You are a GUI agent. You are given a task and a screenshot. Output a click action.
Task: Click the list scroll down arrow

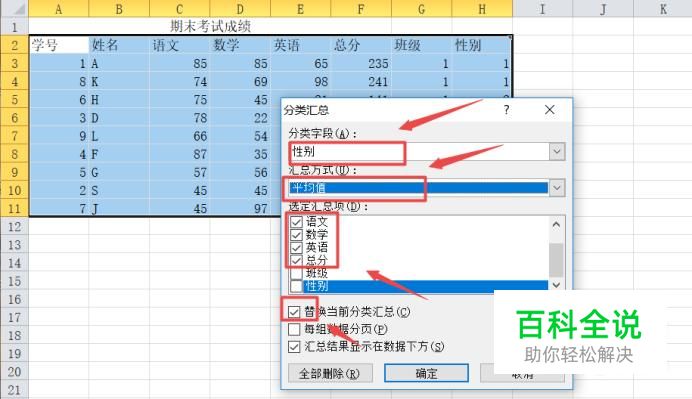coord(557,285)
